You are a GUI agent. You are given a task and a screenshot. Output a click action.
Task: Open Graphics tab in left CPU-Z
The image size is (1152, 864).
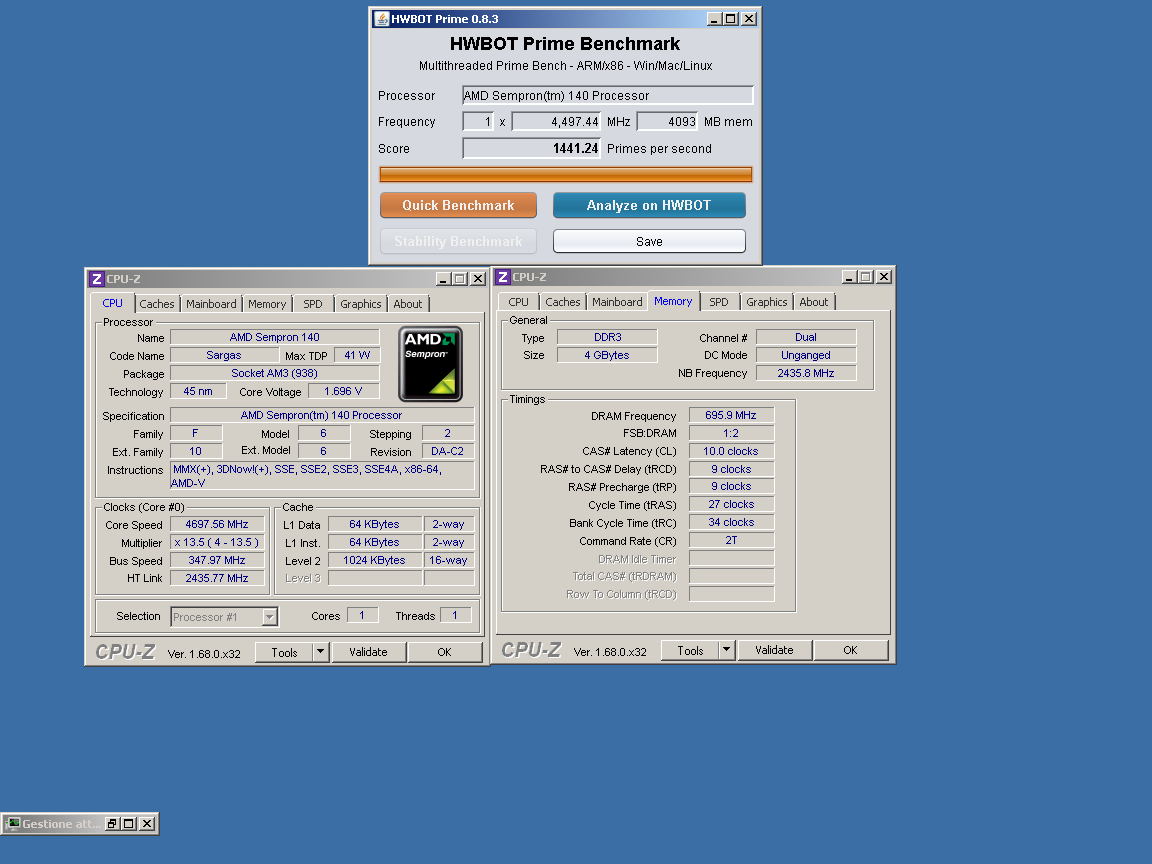click(x=361, y=304)
